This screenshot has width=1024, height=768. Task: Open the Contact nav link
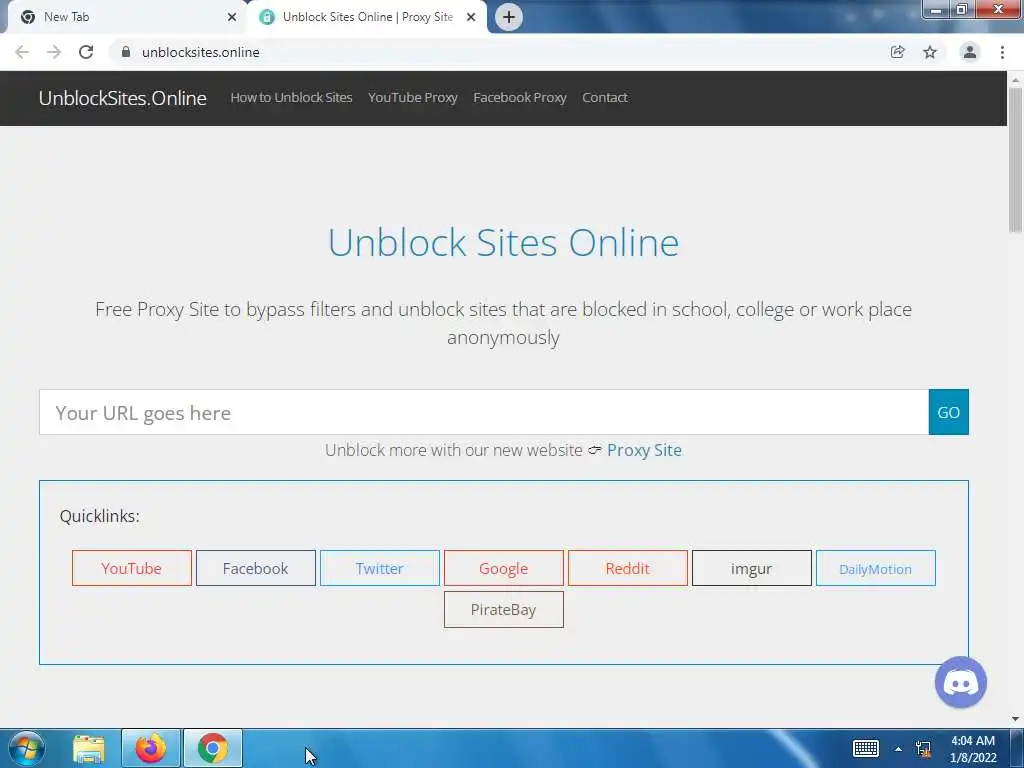pos(605,97)
